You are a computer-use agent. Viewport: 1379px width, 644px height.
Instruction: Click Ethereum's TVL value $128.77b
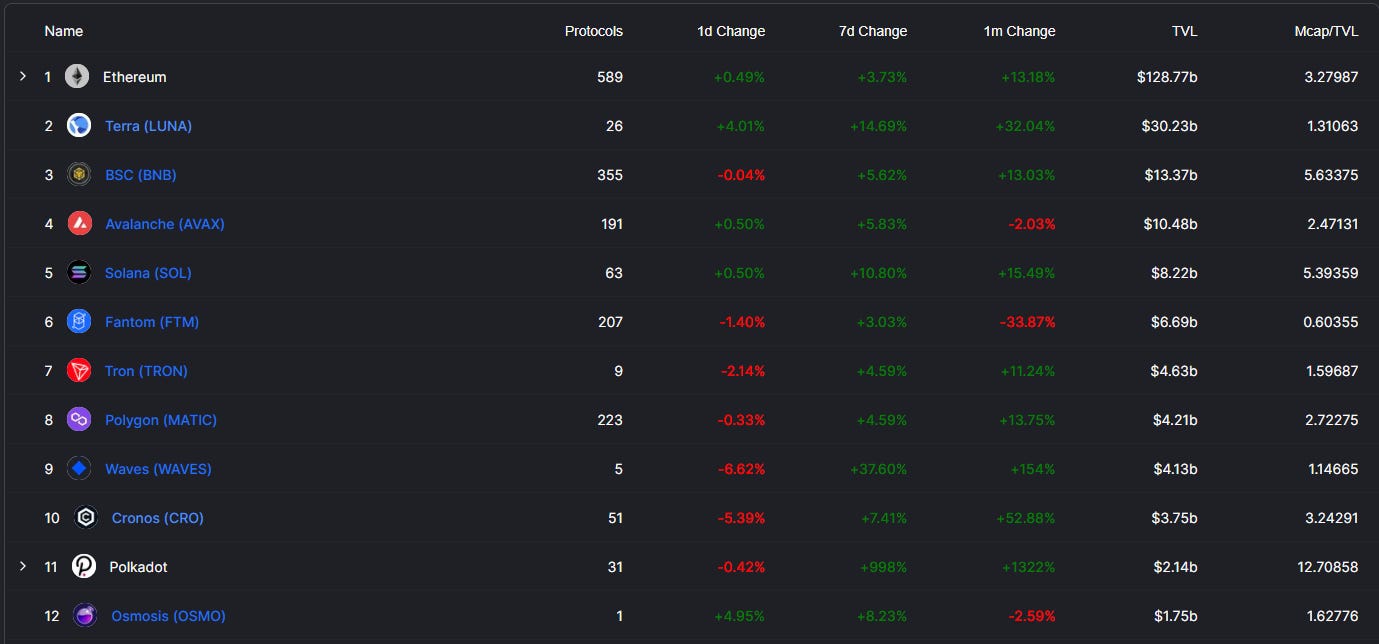coord(1167,77)
